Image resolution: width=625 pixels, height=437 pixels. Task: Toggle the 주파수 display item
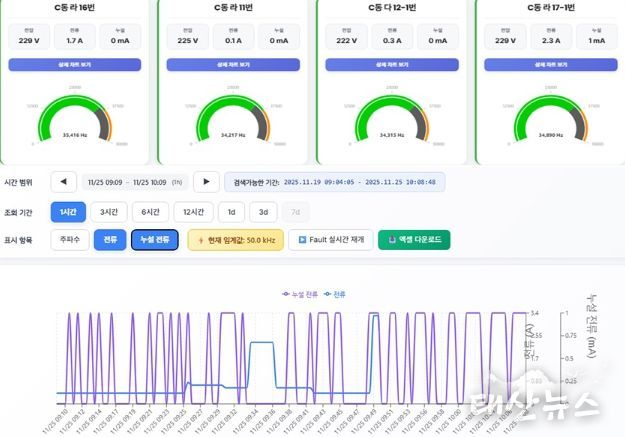(69, 240)
